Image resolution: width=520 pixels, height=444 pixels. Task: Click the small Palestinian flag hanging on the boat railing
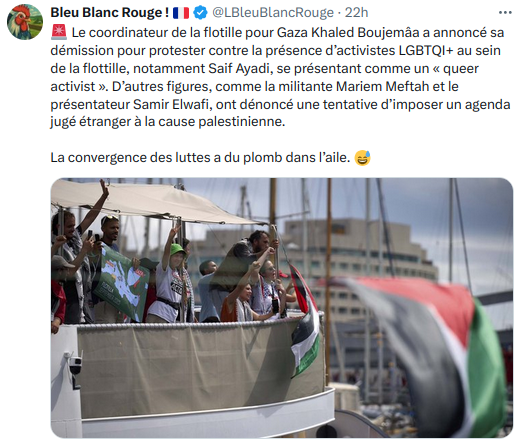[x=305, y=320]
